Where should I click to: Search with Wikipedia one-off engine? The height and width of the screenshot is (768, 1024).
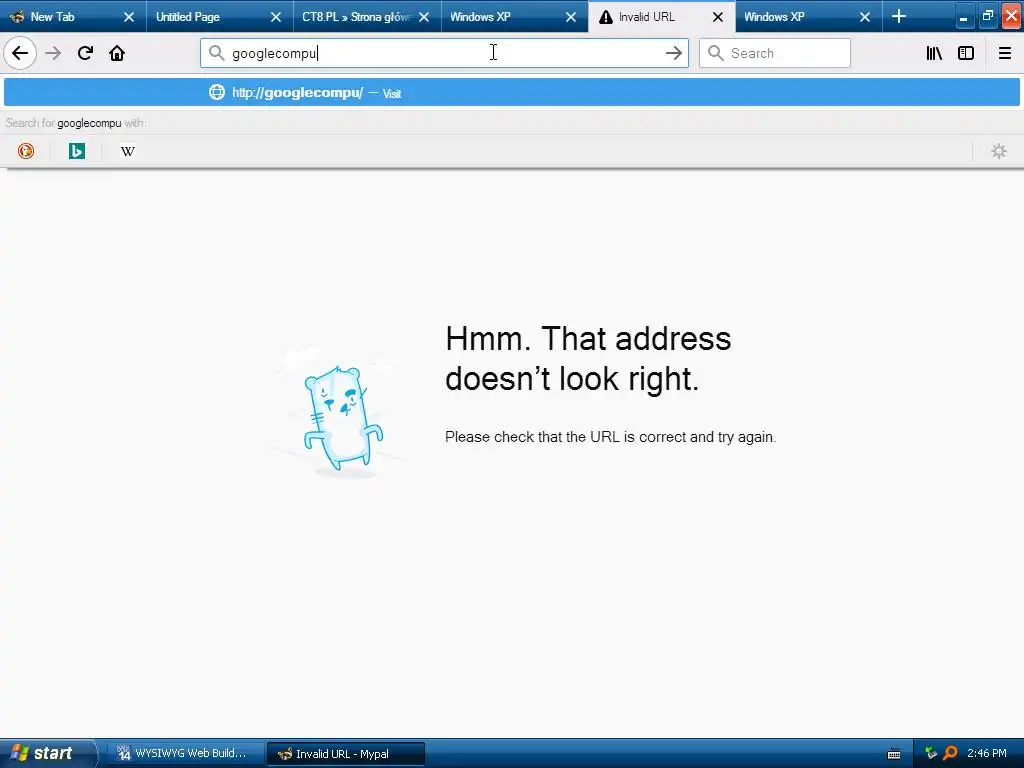128,151
